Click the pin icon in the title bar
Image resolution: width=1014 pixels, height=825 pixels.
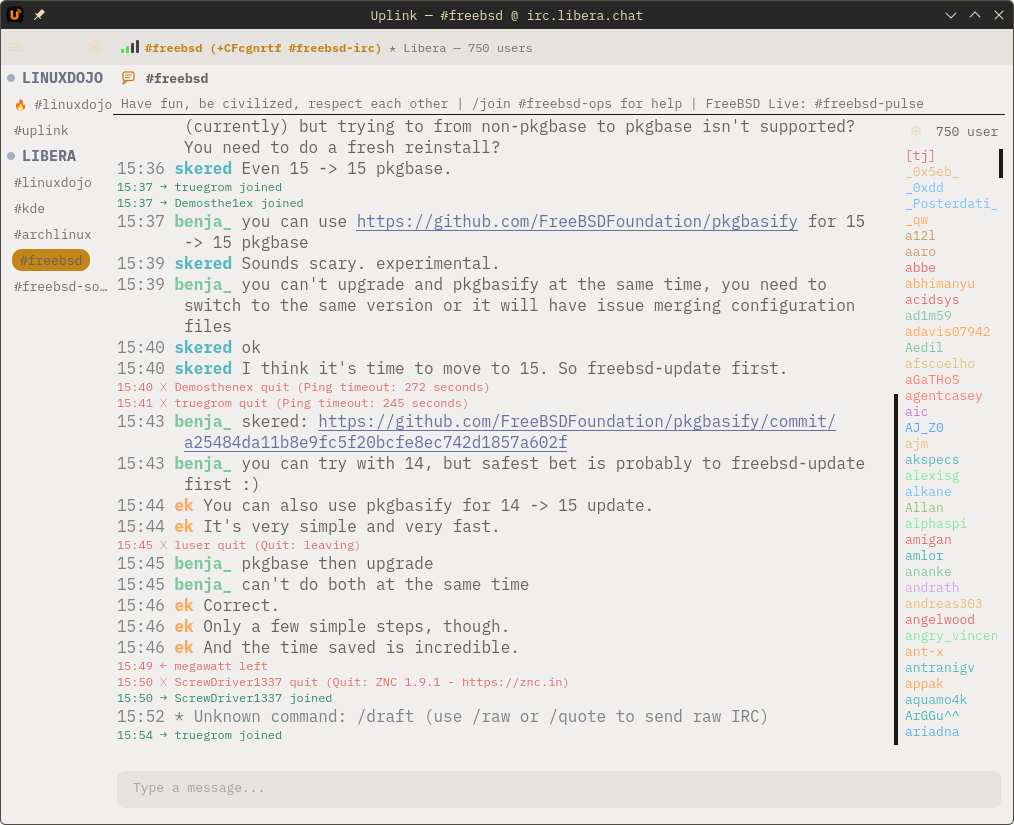click(x=39, y=15)
